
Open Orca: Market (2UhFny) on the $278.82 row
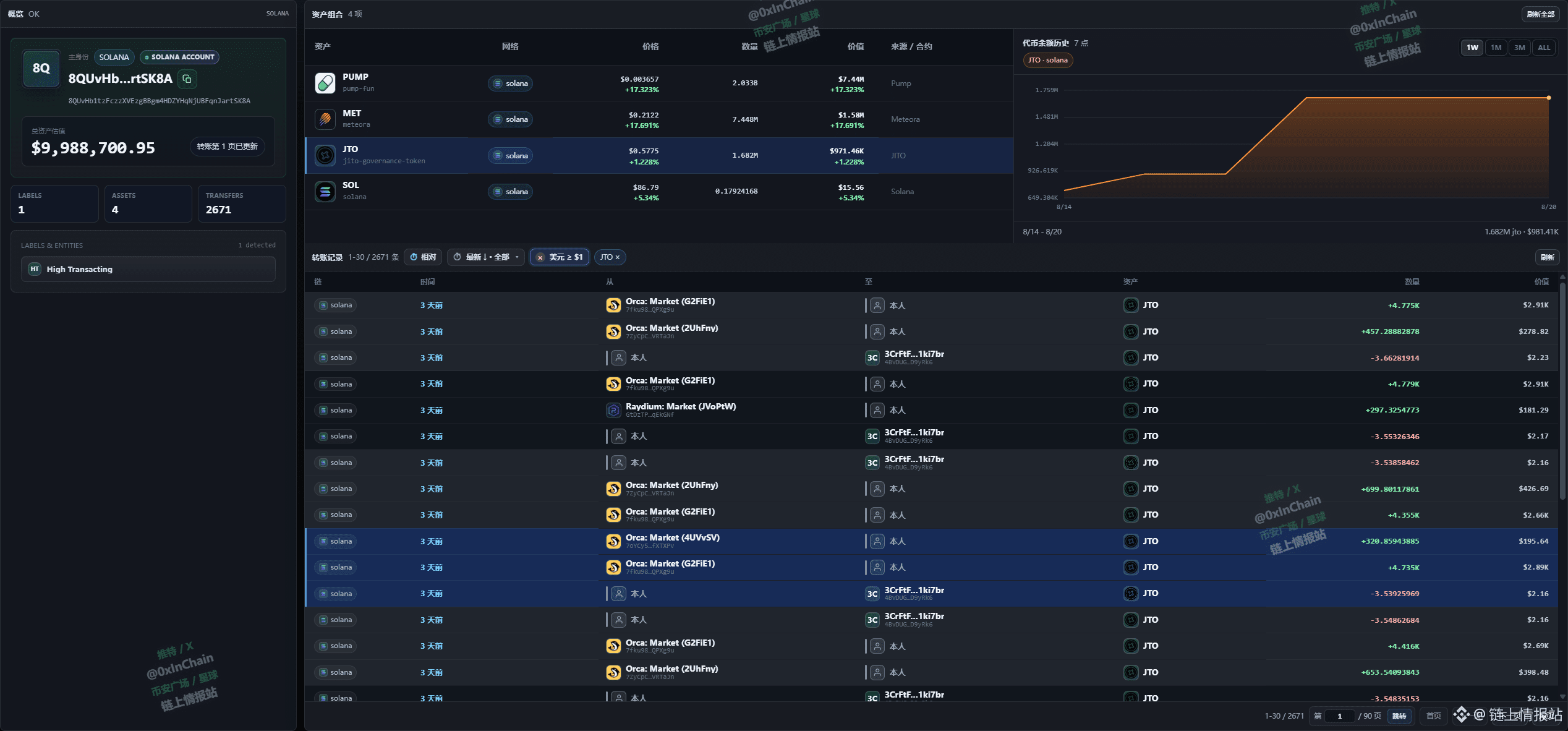[x=671, y=328]
